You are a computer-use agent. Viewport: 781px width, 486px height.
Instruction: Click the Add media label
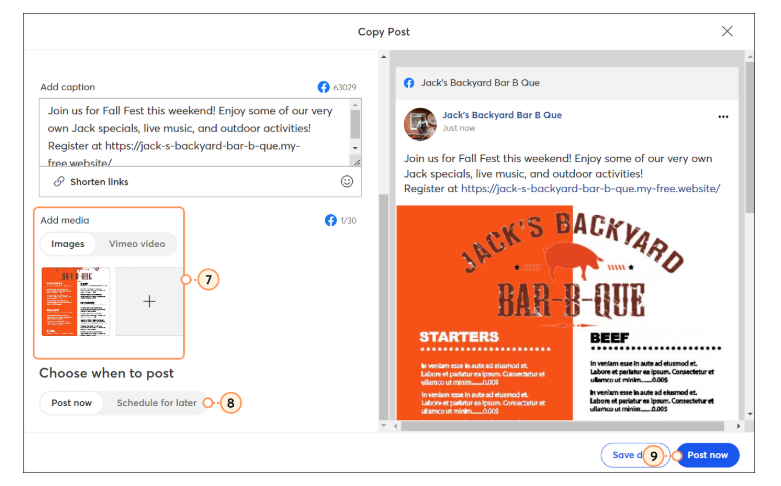pyautogui.click(x=65, y=220)
